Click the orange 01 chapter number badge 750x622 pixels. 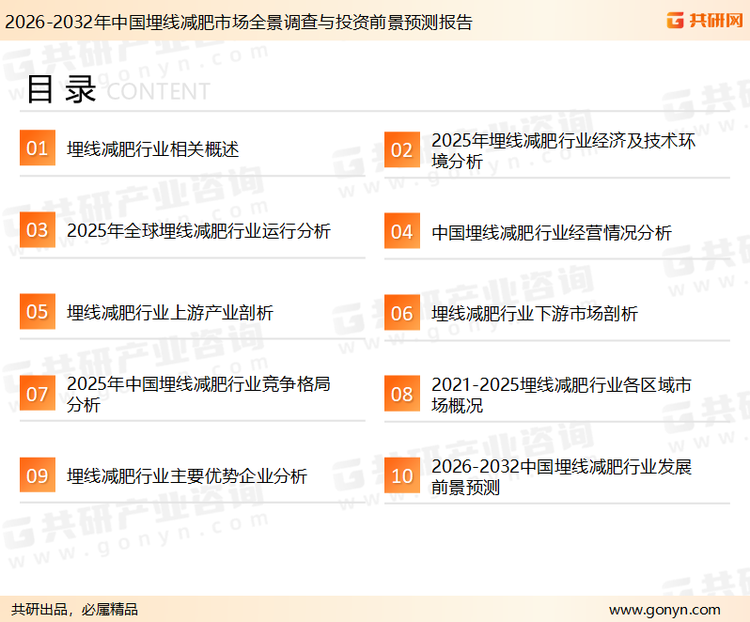pyautogui.click(x=37, y=149)
